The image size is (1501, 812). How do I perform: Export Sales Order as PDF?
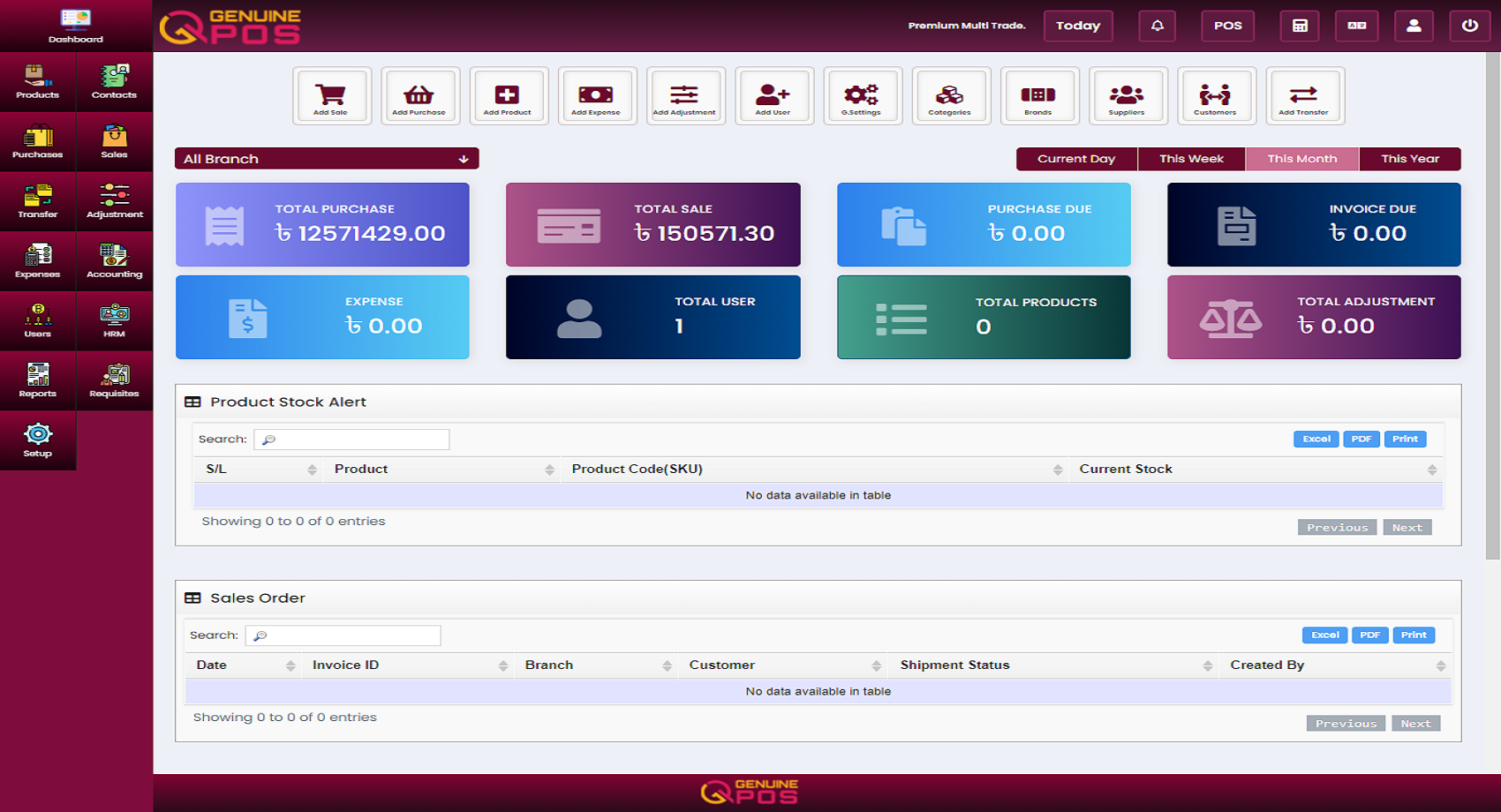click(x=1370, y=635)
